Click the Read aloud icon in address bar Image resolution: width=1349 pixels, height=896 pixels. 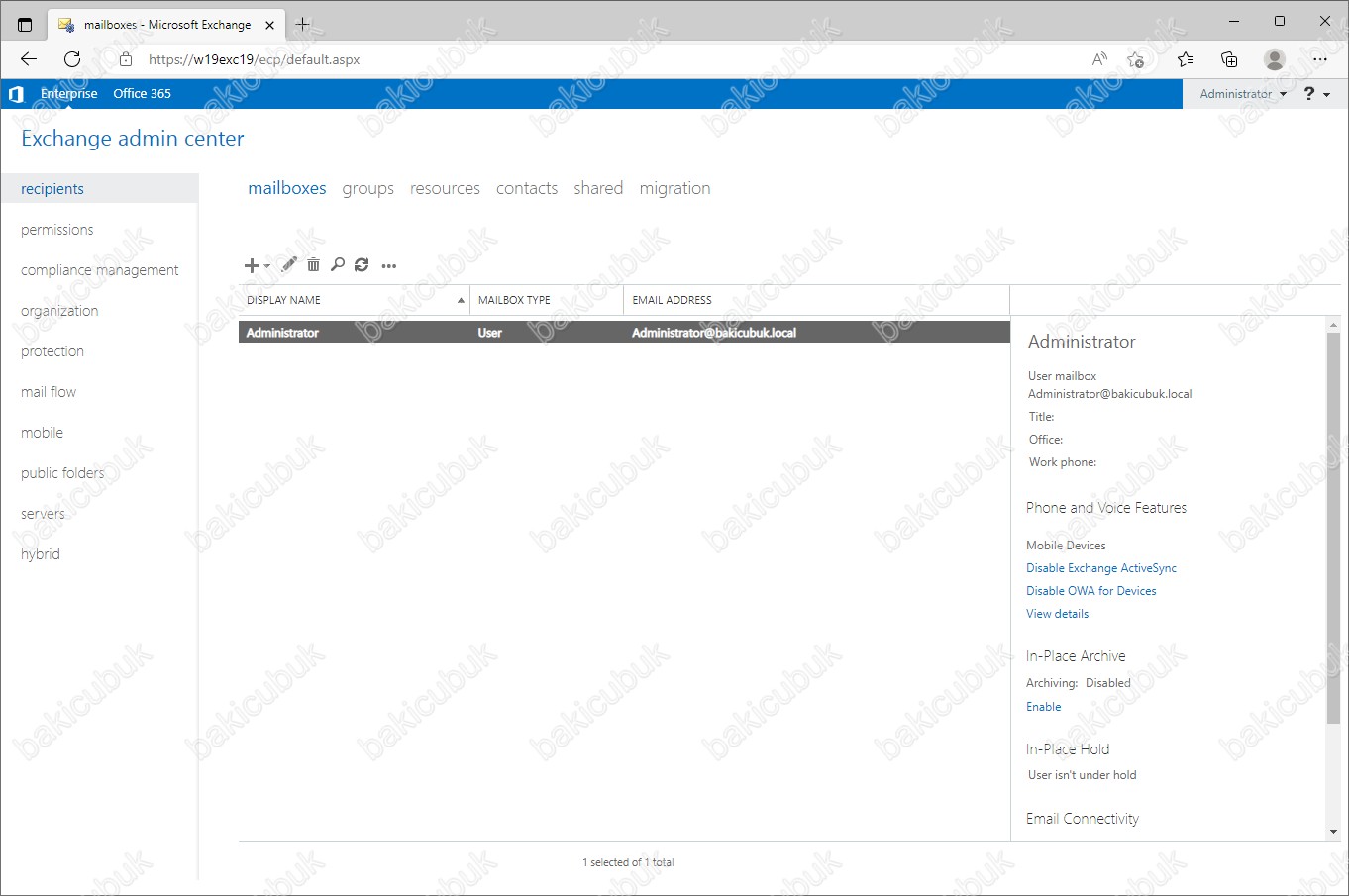pos(1099,59)
